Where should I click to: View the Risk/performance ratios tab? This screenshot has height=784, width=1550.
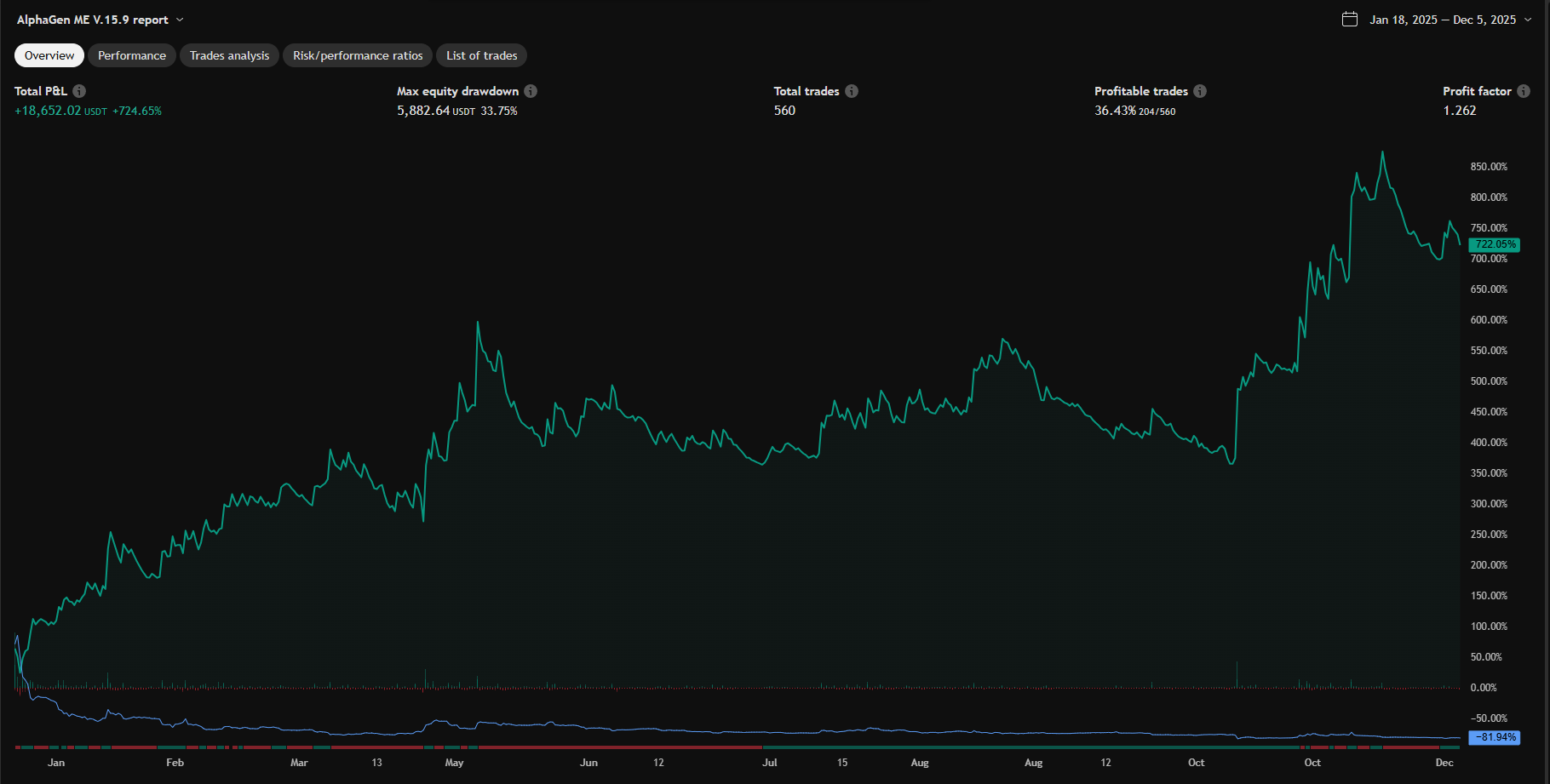click(x=357, y=55)
